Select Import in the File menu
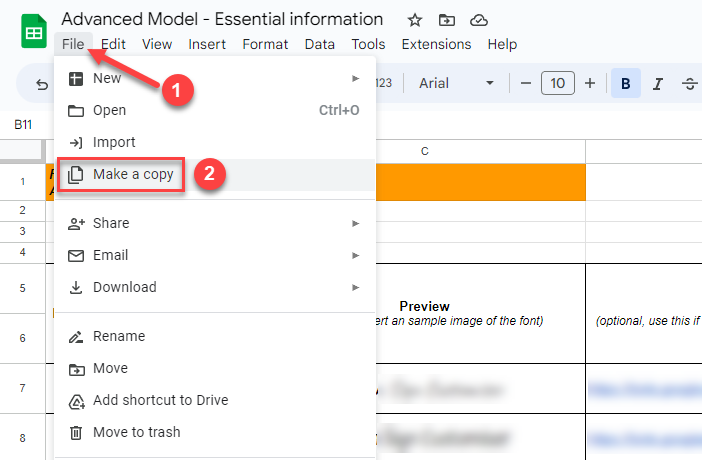This screenshot has width=702, height=460. pos(114,142)
